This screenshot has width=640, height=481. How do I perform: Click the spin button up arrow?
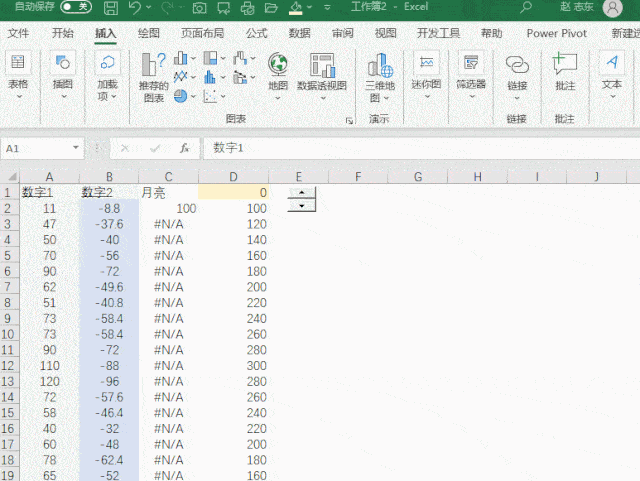302,193
